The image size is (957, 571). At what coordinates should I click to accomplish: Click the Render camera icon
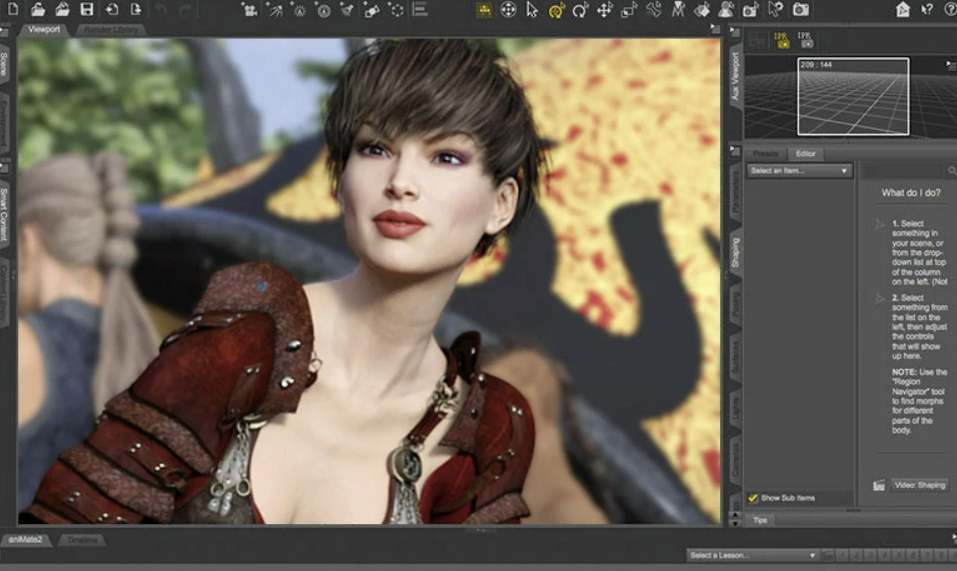coord(801,10)
